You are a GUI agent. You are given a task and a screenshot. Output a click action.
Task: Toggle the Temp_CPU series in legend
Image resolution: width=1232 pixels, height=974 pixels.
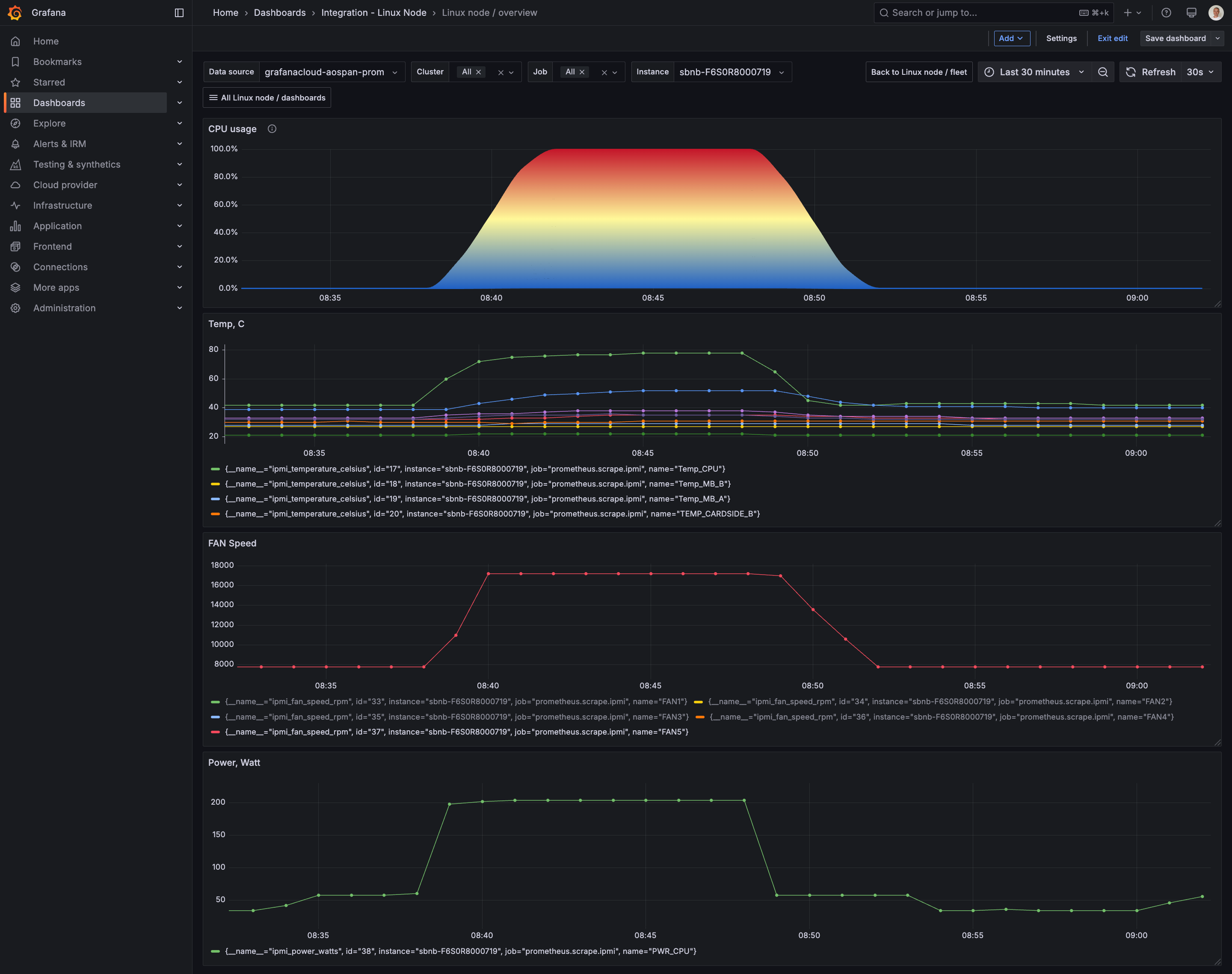pos(475,469)
